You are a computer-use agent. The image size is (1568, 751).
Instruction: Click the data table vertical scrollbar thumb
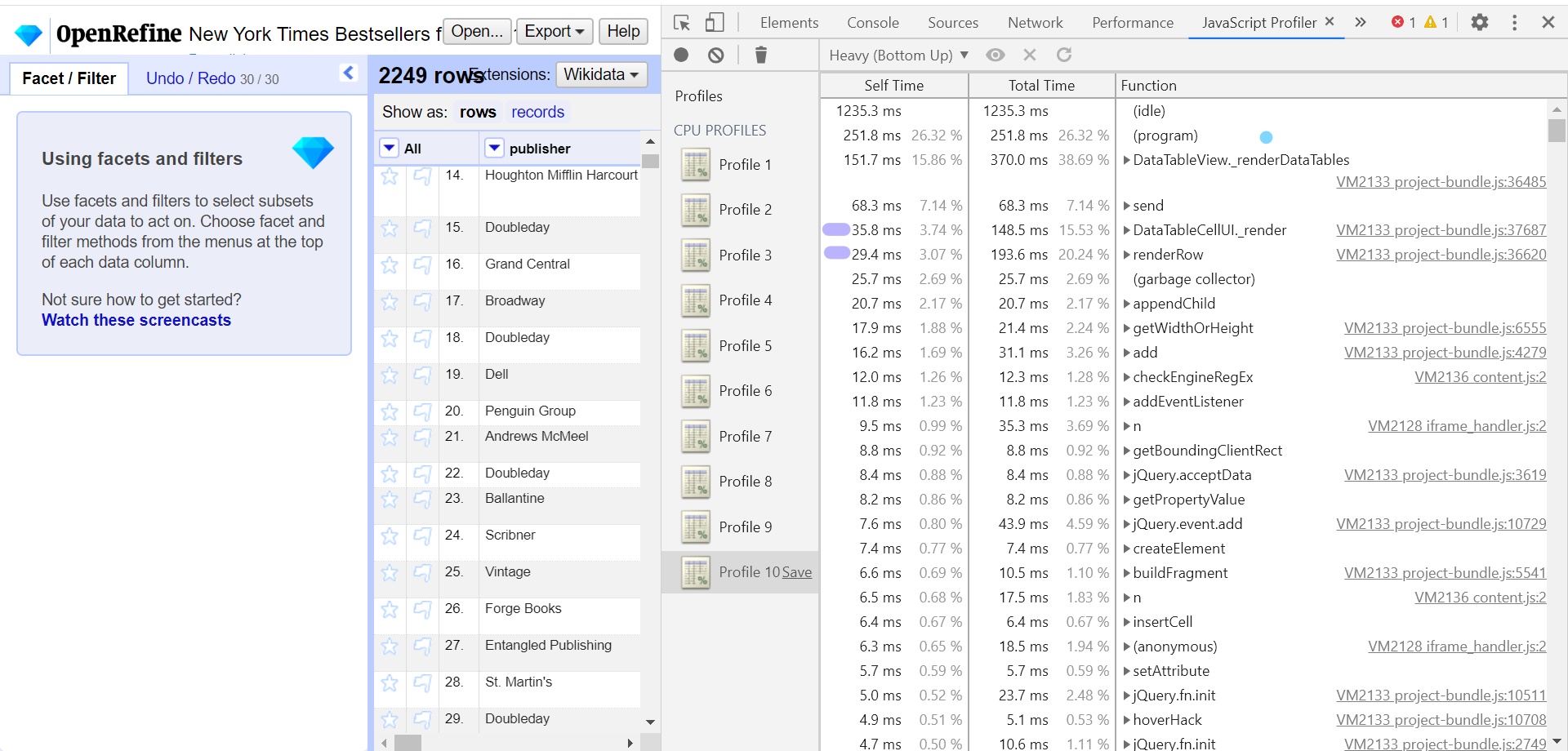pyautogui.click(x=650, y=161)
